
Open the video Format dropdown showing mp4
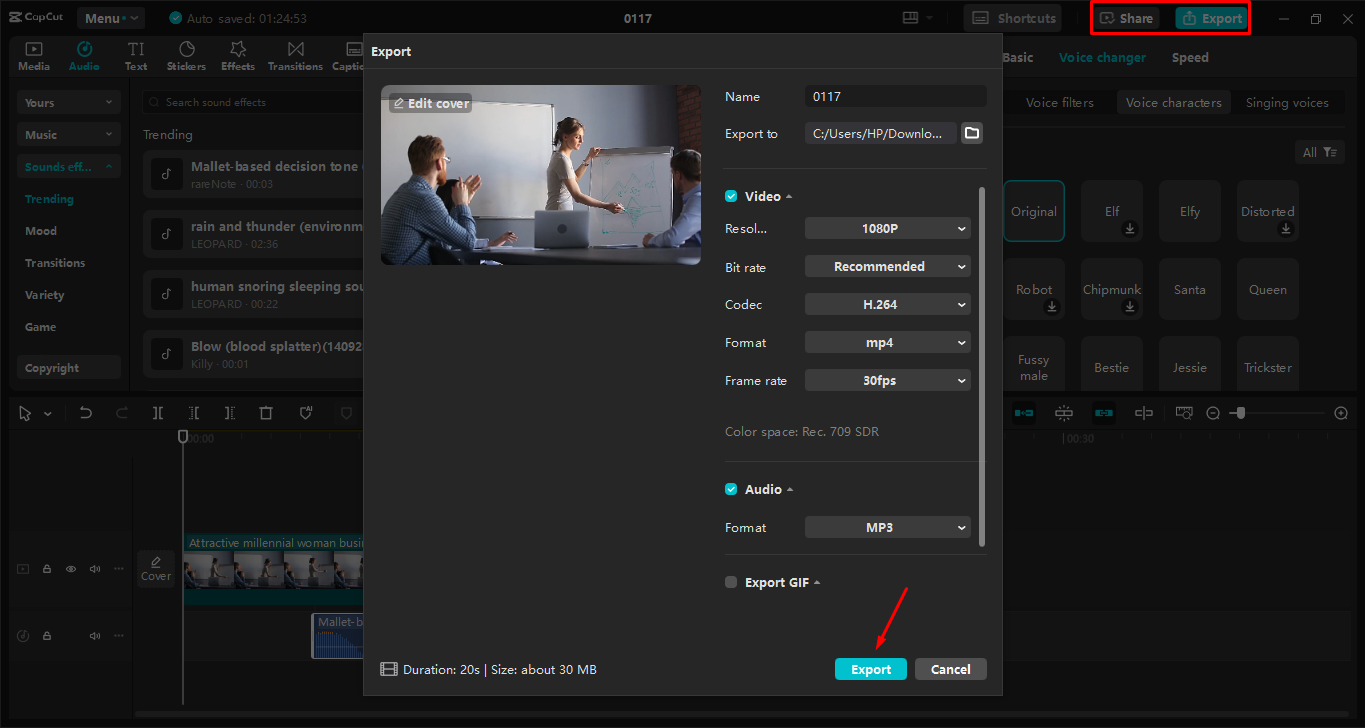pyautogui.click(x=888, y=342)
